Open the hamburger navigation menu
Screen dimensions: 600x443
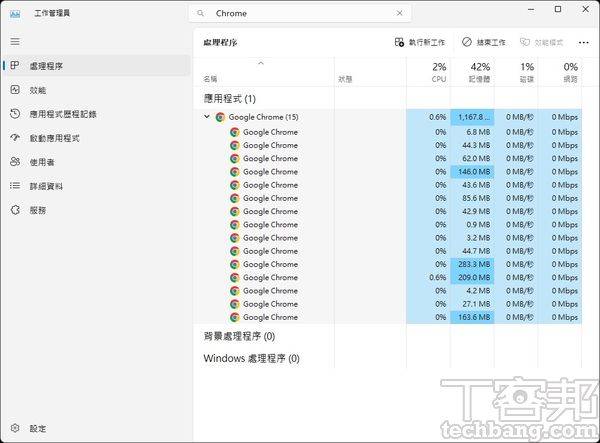click(x=15, y=41)
